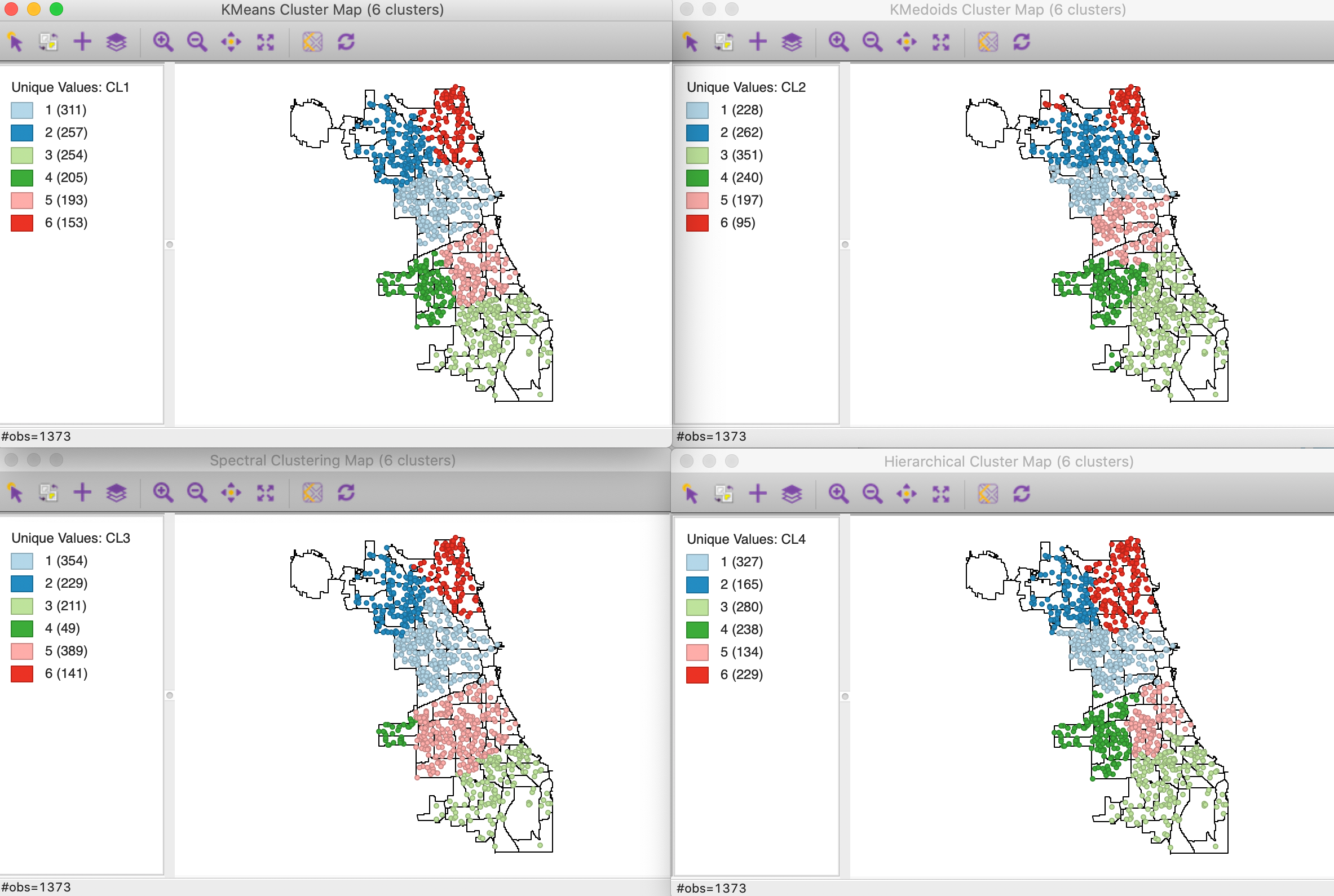Click add layer plus icon in Spectral map

pos(82,493)
